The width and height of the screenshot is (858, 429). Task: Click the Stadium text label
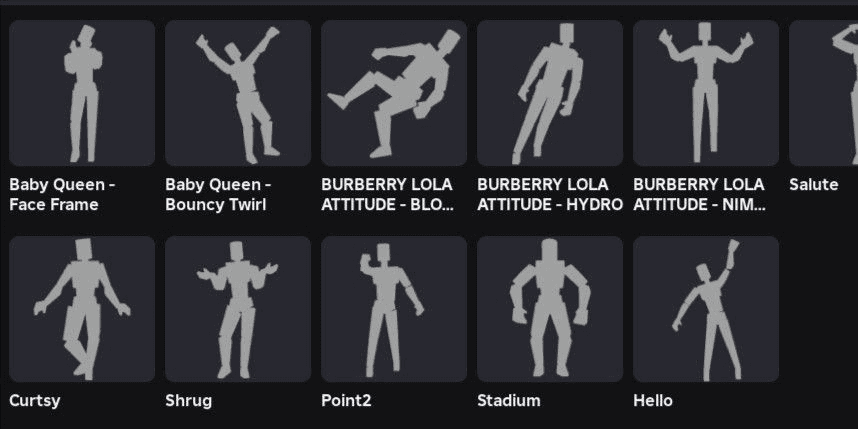[508, 401]
